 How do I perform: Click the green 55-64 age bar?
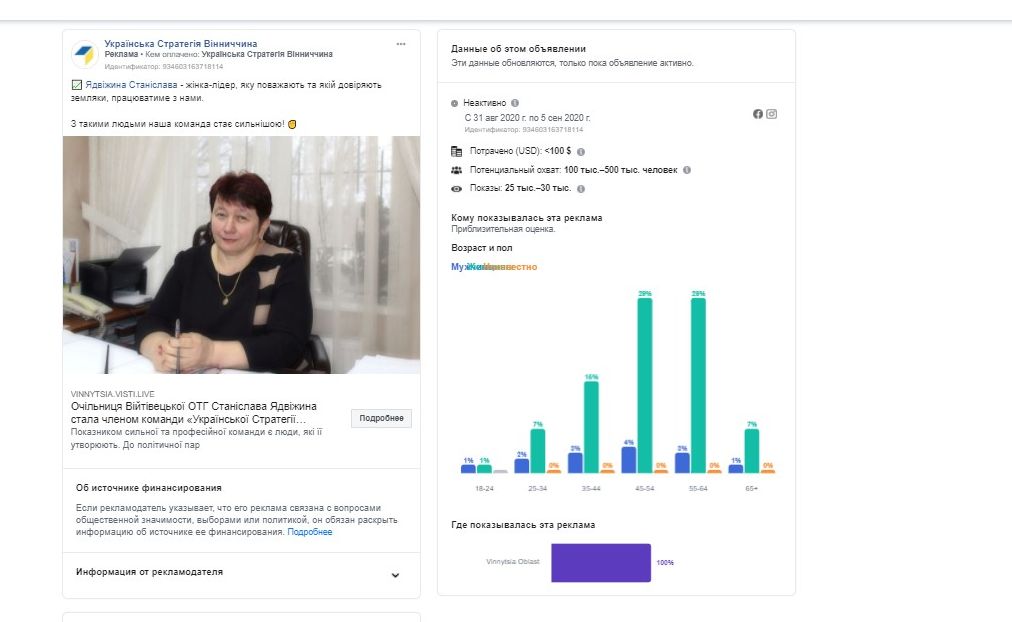click(x=698, y=385)
